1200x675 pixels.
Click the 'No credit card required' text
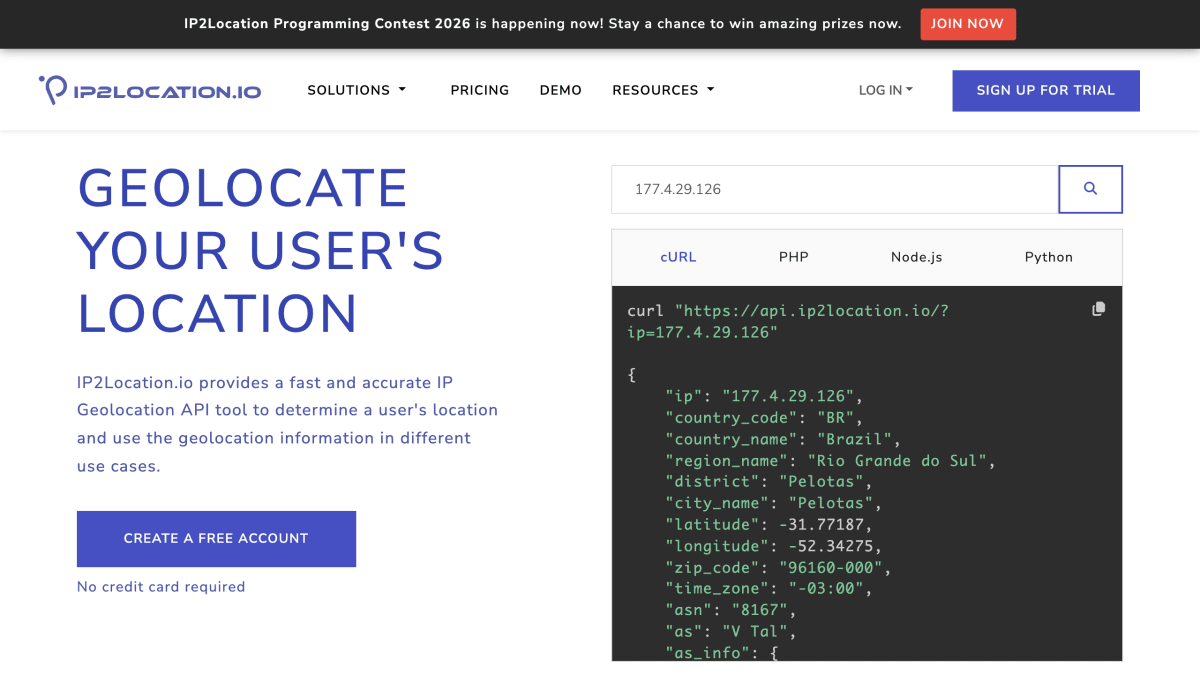pos(161,587)
